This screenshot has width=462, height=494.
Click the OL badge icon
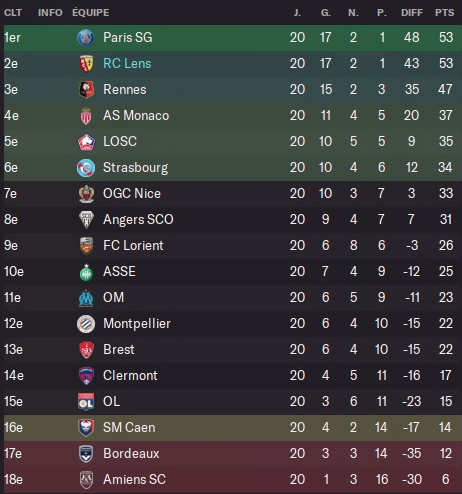click(86, 402)
